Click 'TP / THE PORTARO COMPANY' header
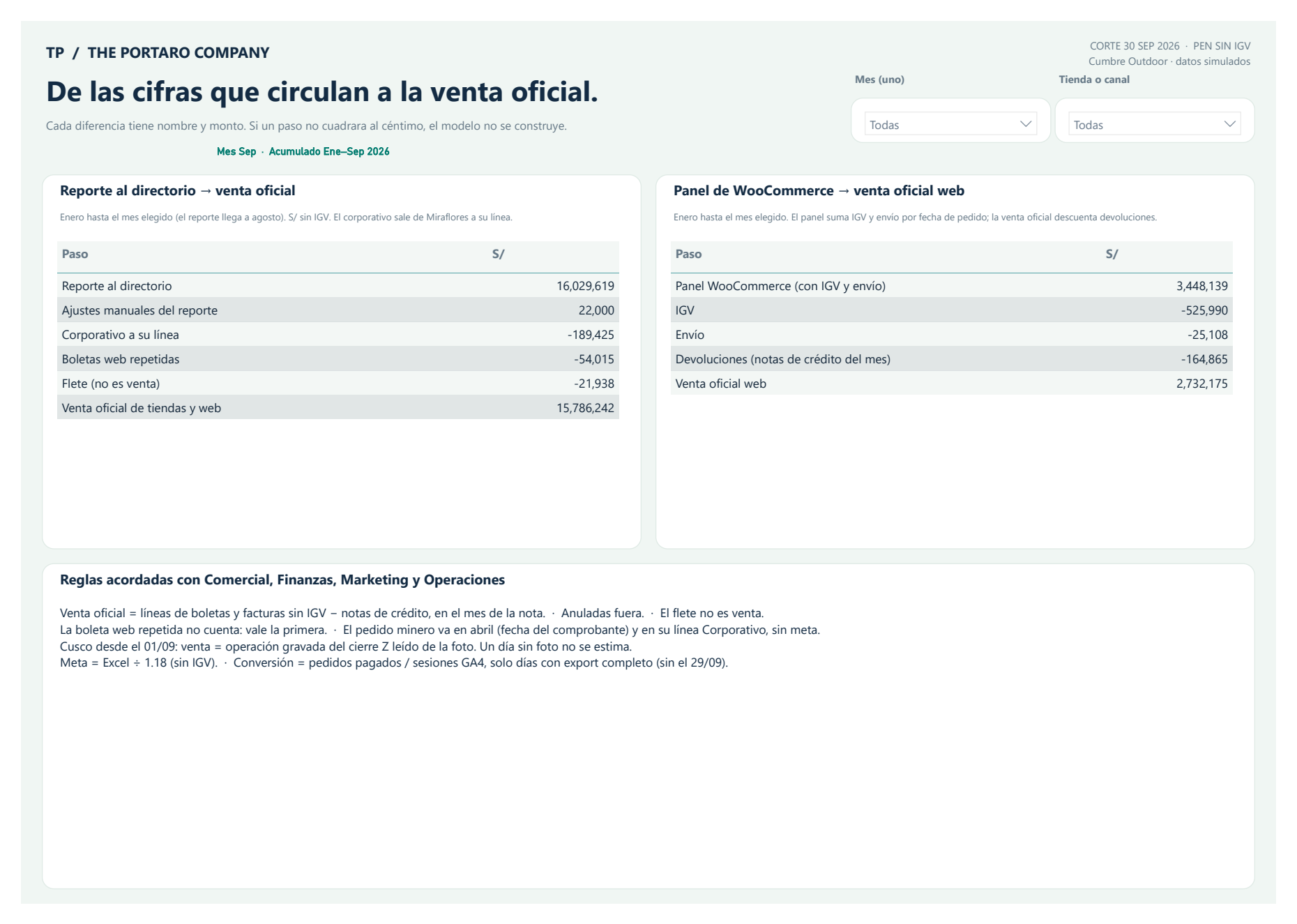 point(158,53)
